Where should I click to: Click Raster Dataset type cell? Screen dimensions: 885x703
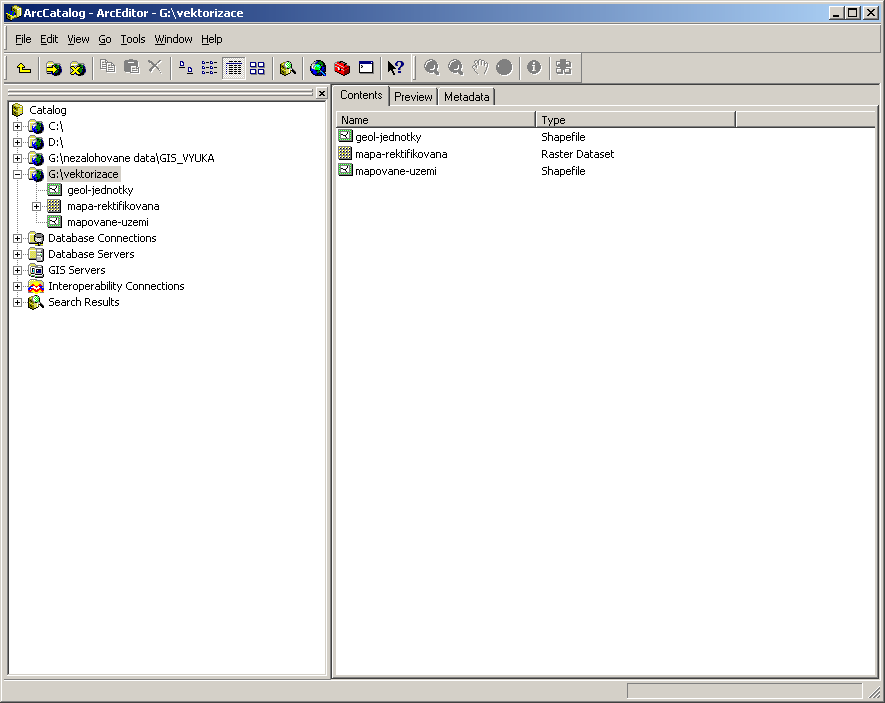pos(577,154)
